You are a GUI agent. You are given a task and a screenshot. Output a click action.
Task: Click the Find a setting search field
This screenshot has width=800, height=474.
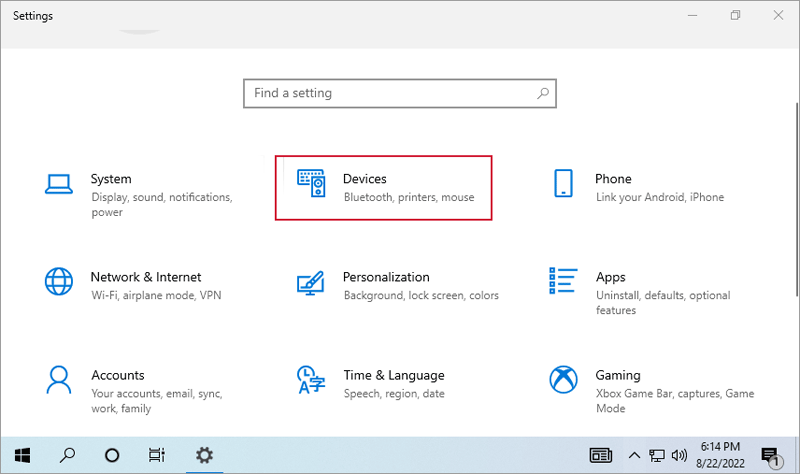click(x=399, y=93)
